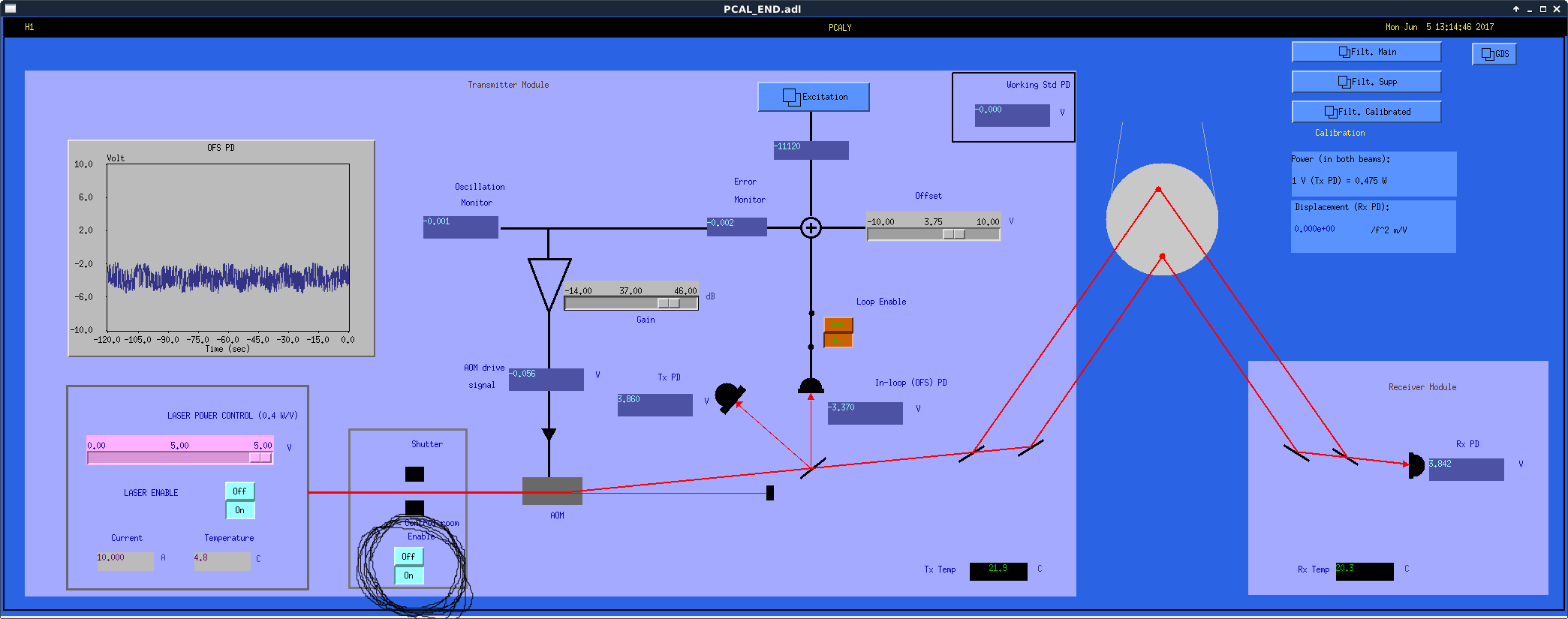Click the beam splitter below In-loop PD
Viewport: 1568px width, 619px height.
coord(813,468)
